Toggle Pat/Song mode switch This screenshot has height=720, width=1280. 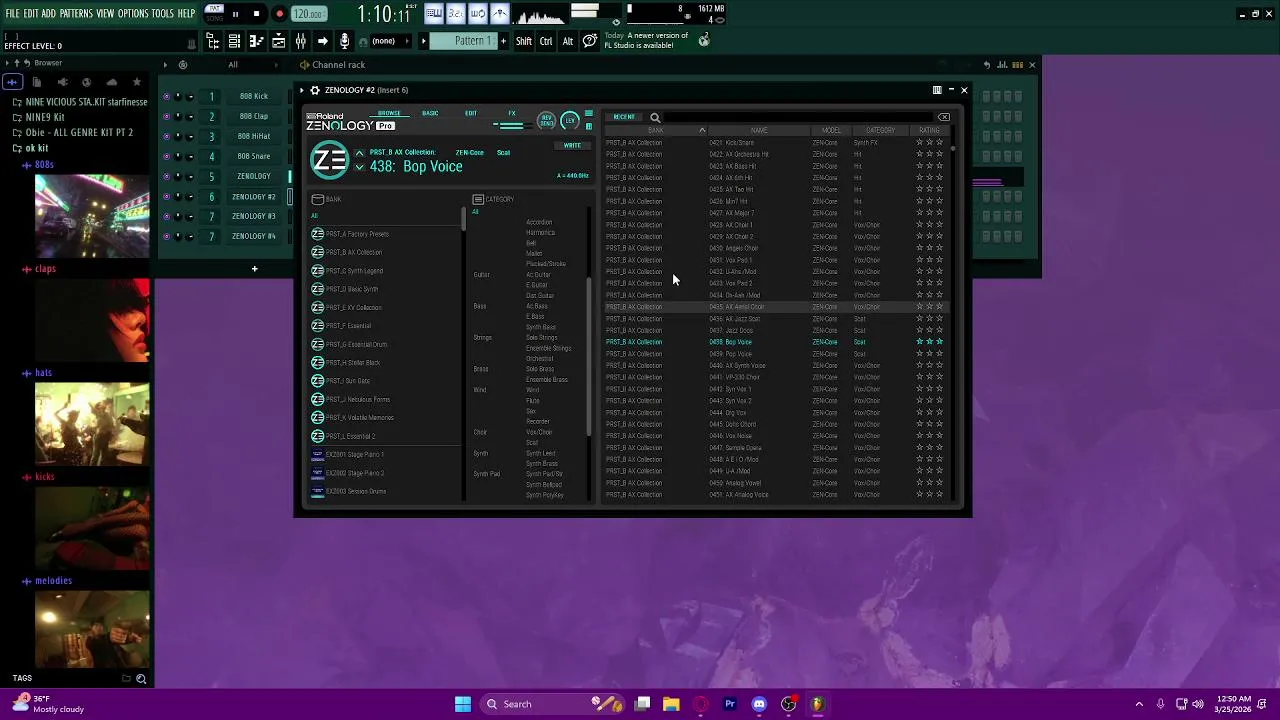pyautogui.click(x=214, y=13)
